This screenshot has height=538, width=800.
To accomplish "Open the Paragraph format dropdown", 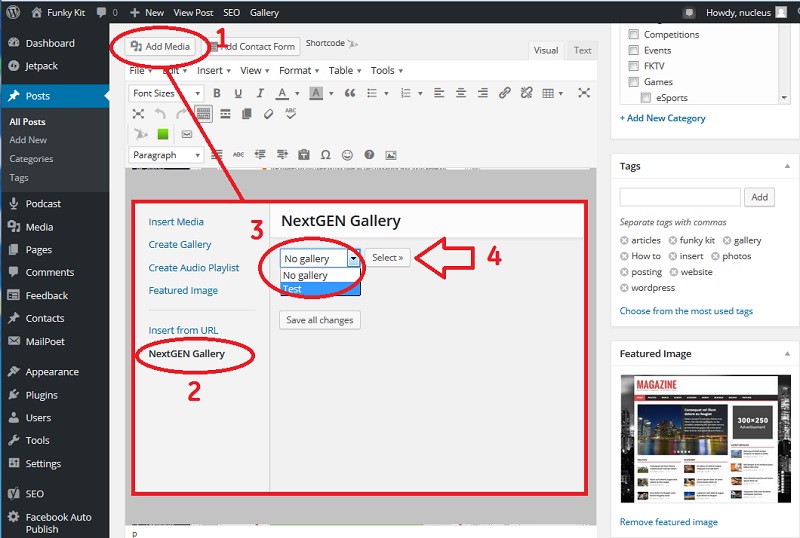I will point(166,155).
